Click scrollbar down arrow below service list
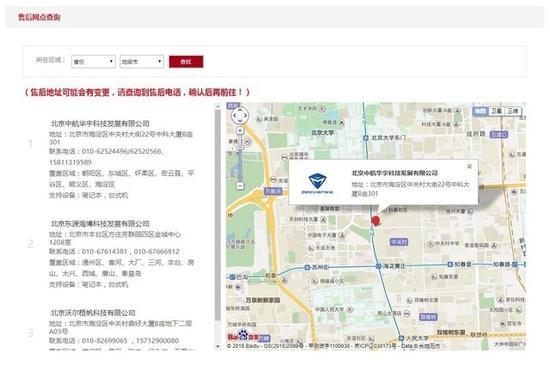Image resolution: width=550 pixels, height=365 pixels. [x=218, y=346]
